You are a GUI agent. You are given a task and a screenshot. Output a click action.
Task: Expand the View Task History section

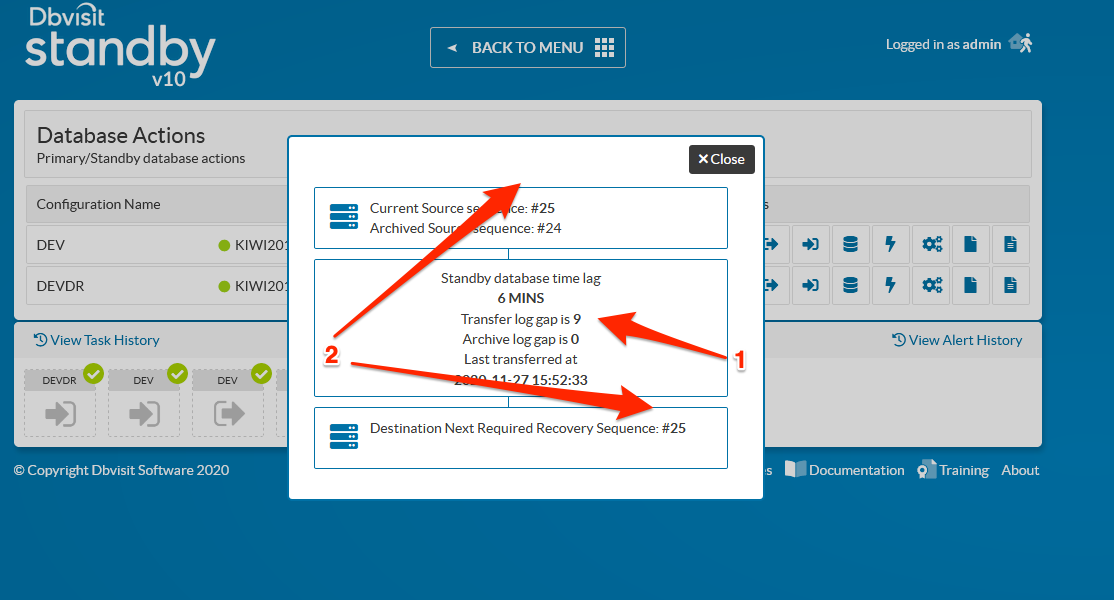point(97,340)
